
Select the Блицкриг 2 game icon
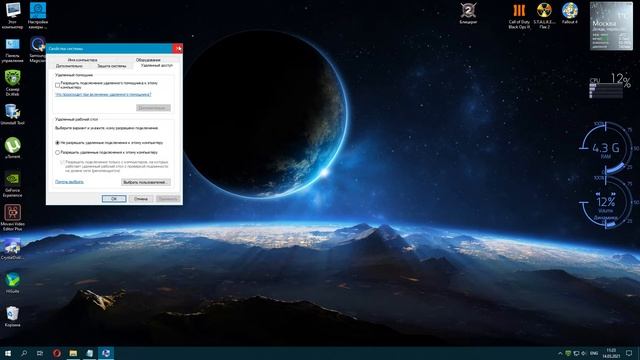point(468,13)
